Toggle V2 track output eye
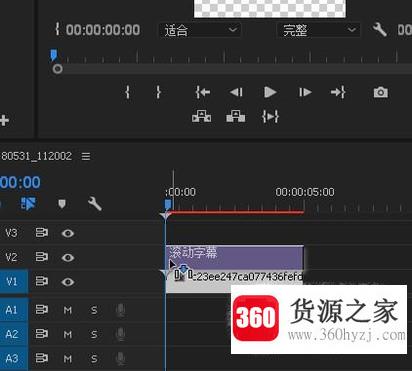This screenshot has width=412, height=371. point(68,257)
